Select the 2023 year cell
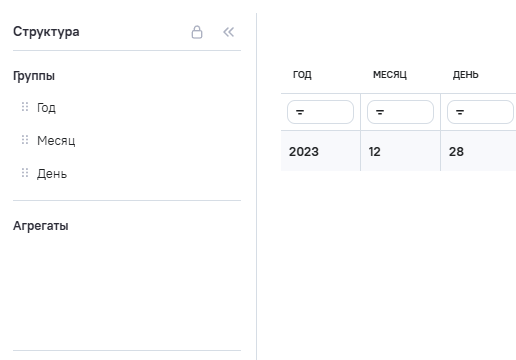 click(x=320, y=151)
